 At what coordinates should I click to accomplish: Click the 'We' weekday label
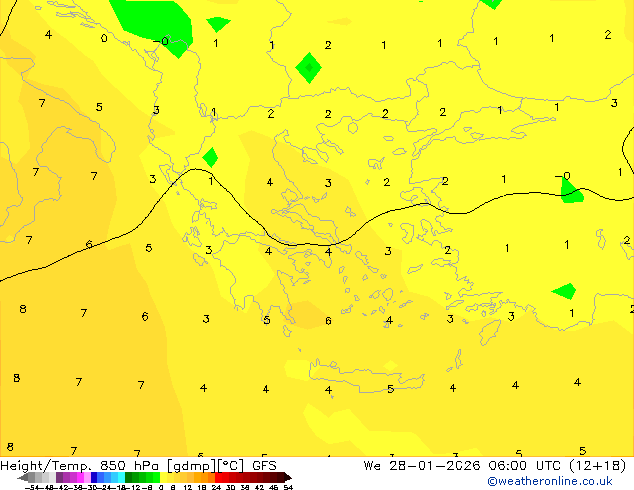coord(372,466)
